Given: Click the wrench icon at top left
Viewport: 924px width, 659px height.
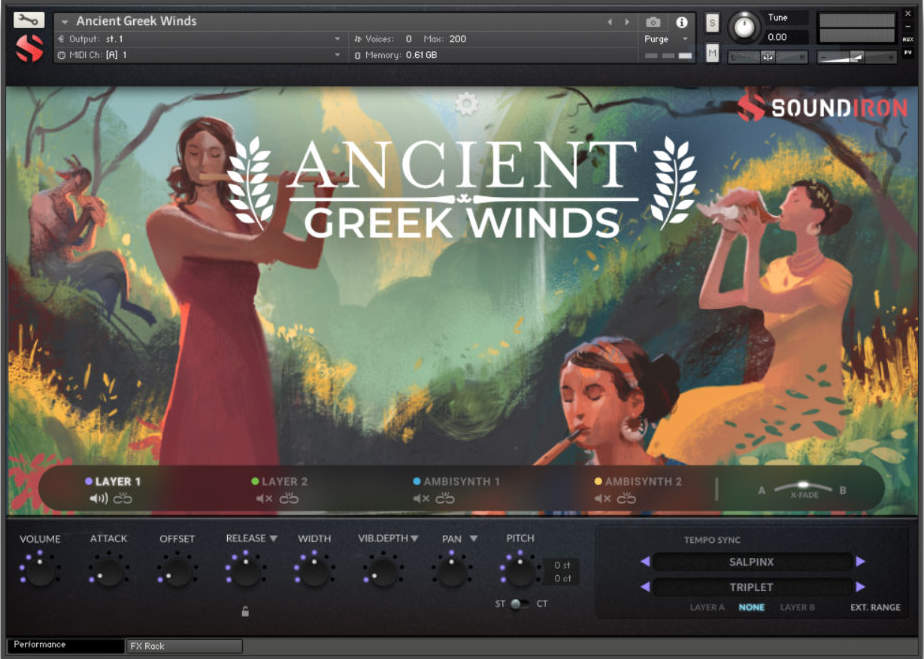Looking at the screenshot, I should coord(27,18).
